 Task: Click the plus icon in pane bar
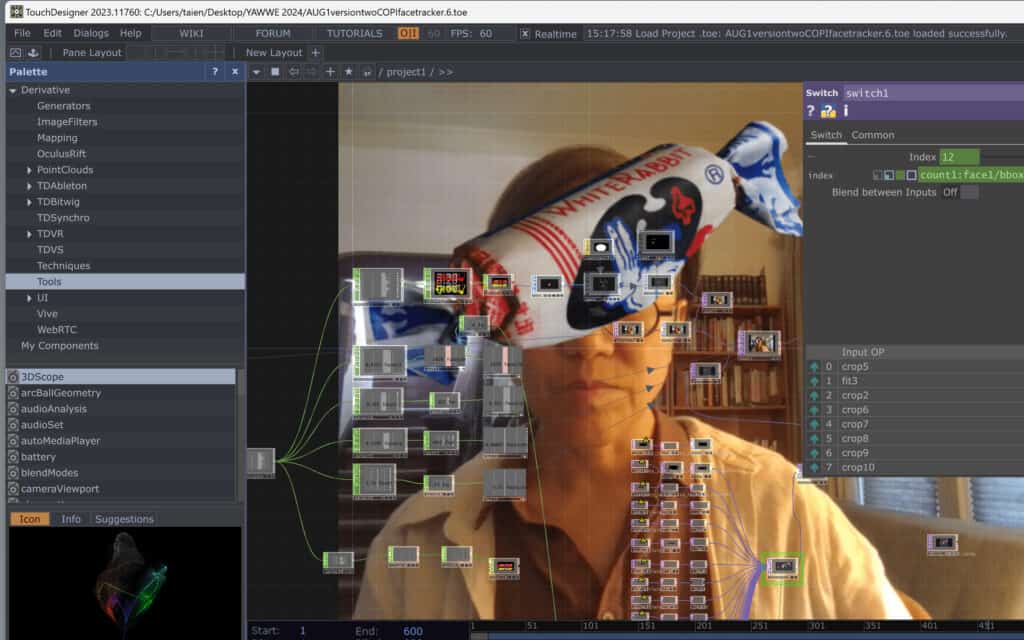(x=330, y=72)
